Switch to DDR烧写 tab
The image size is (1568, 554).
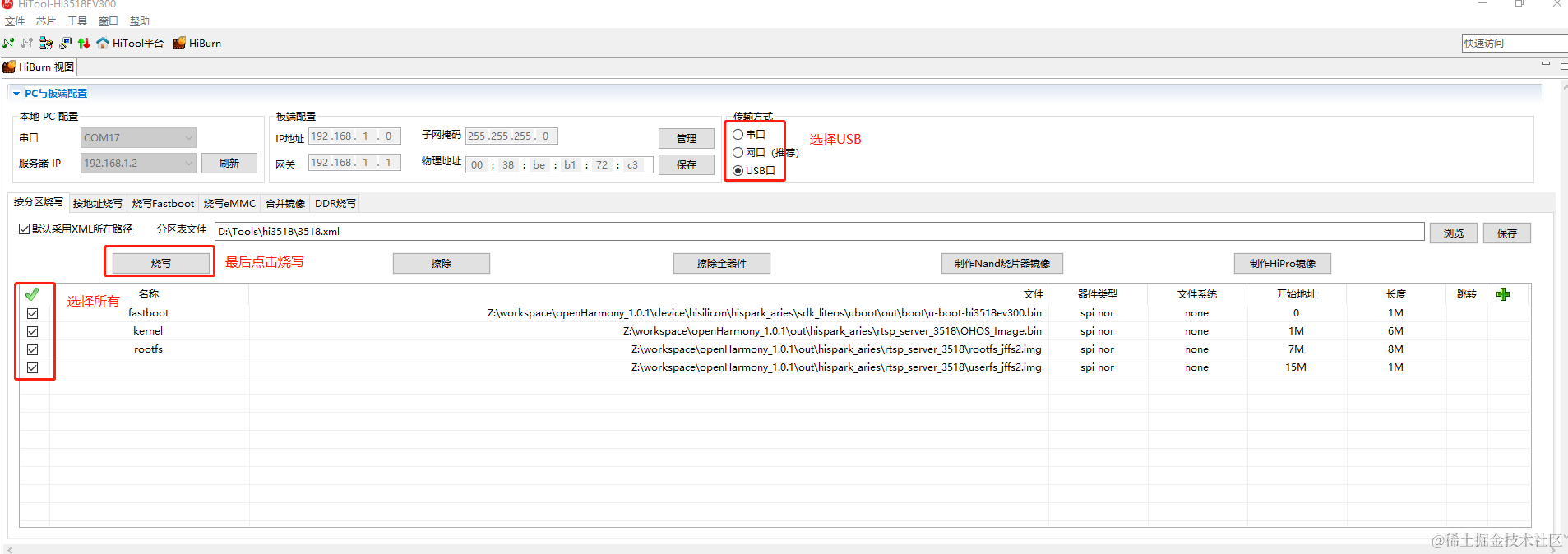[335, 203]
